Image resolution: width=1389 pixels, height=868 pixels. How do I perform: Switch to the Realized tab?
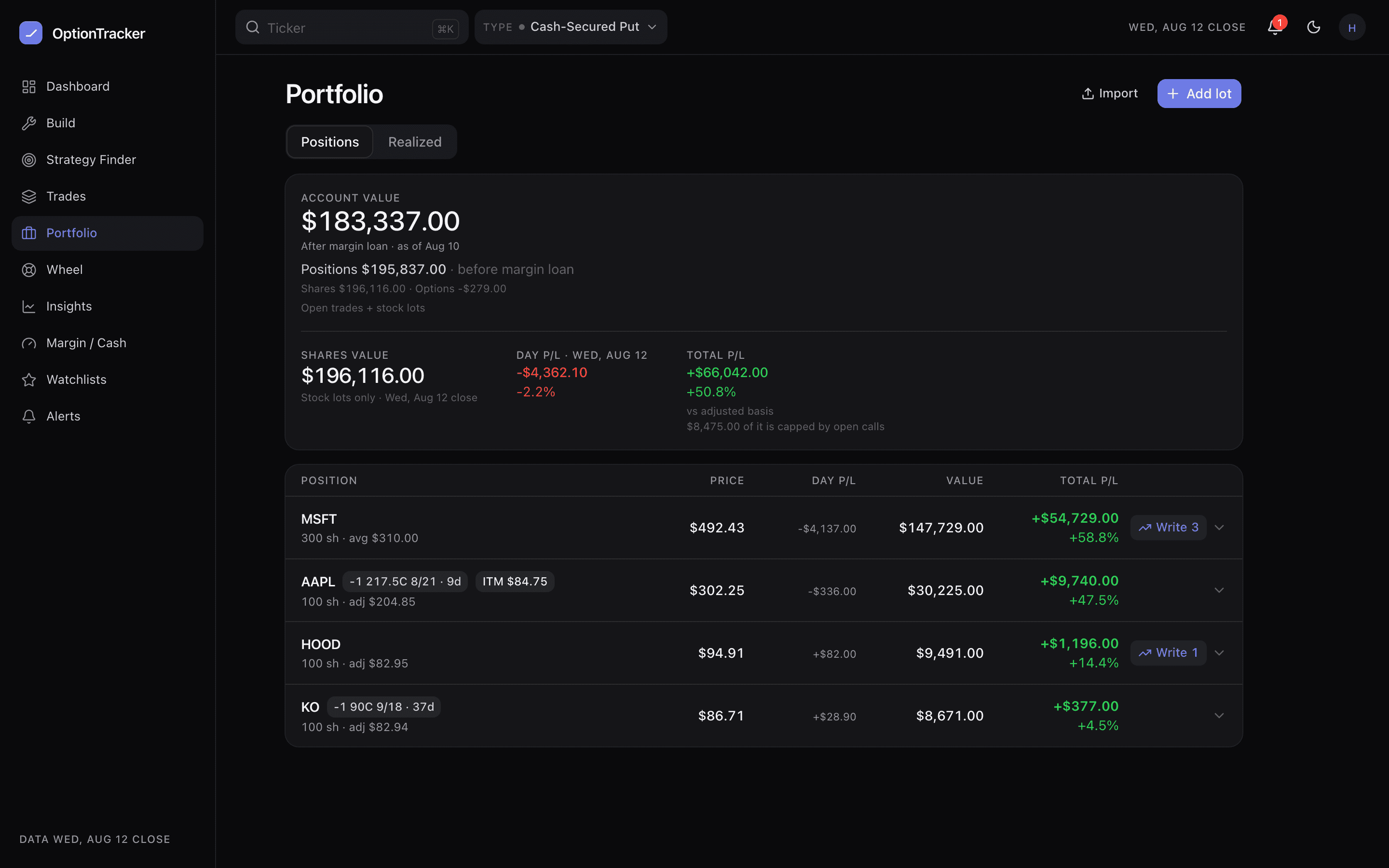pyautogui.click(x=415, y=142)
